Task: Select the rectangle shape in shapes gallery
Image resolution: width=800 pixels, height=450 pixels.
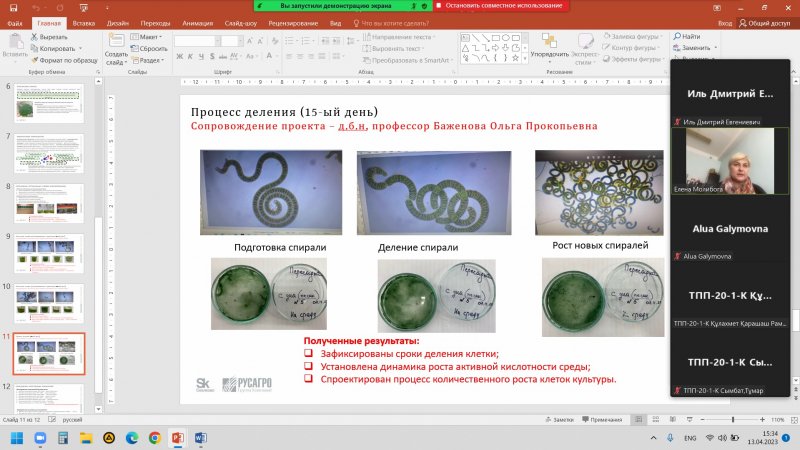Action: [495, 38]
